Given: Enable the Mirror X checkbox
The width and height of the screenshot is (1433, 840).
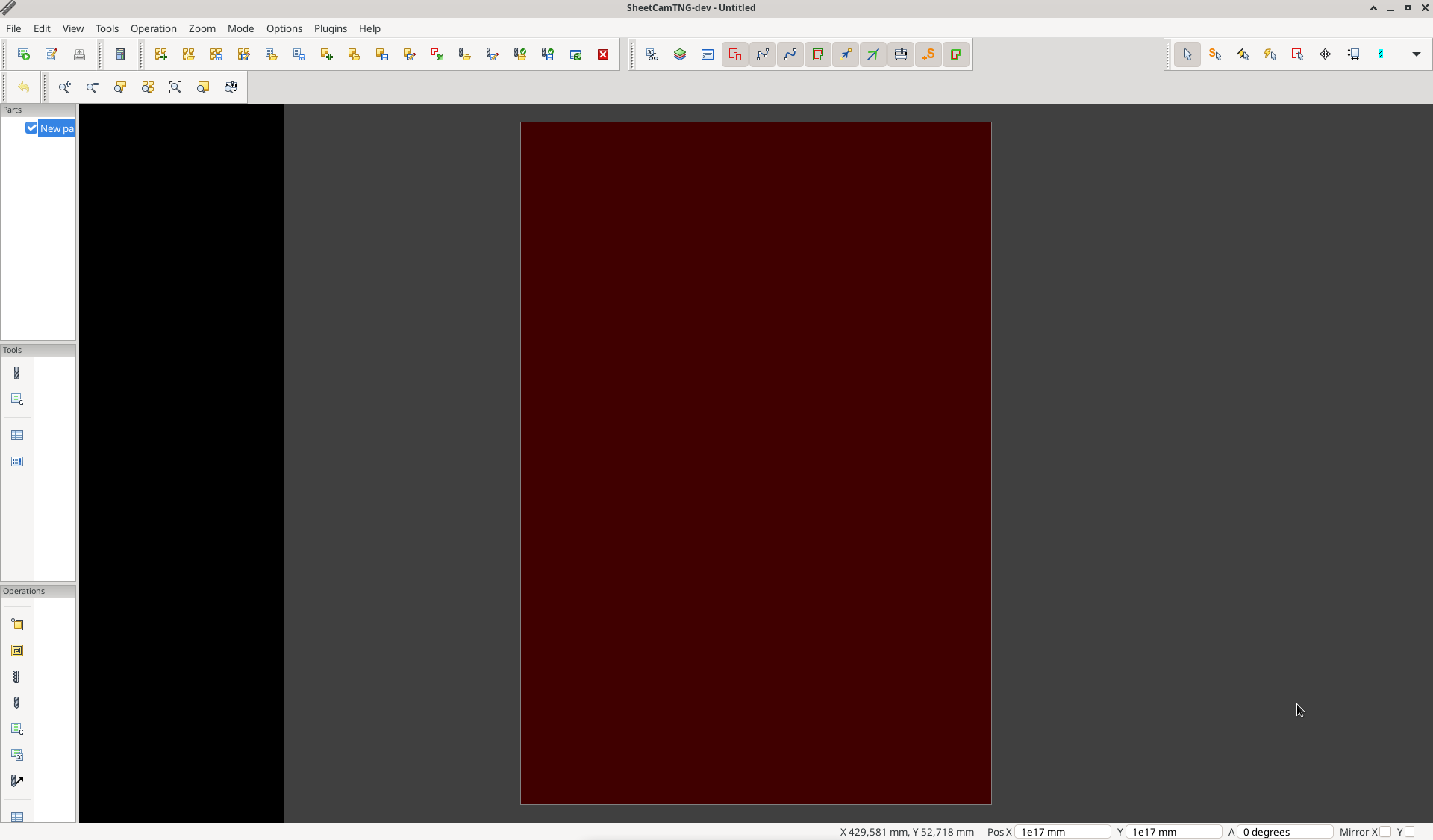Looking at the screenshot, I should (x=1385, y=832).
